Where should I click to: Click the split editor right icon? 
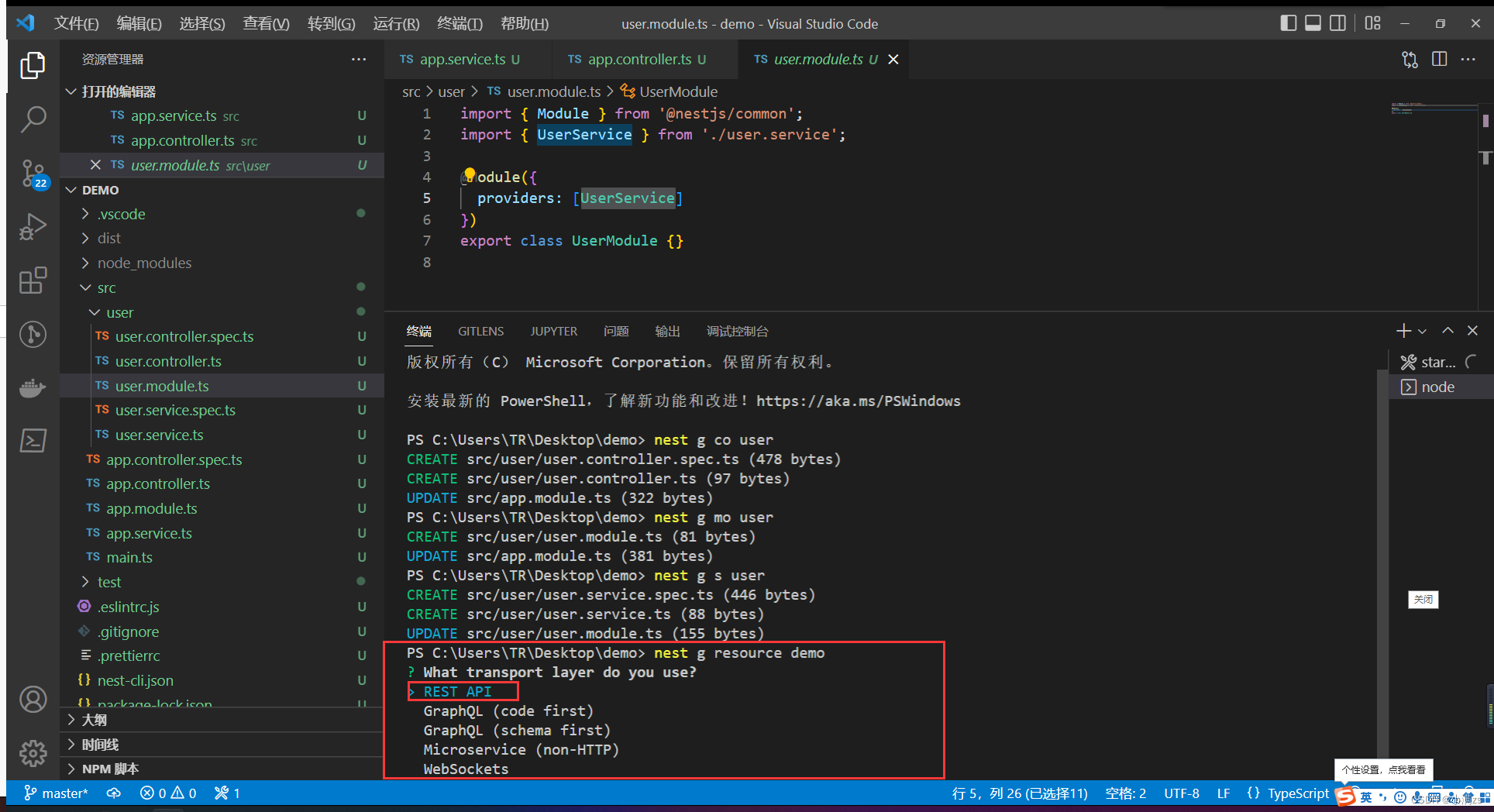coord(1439,60)
